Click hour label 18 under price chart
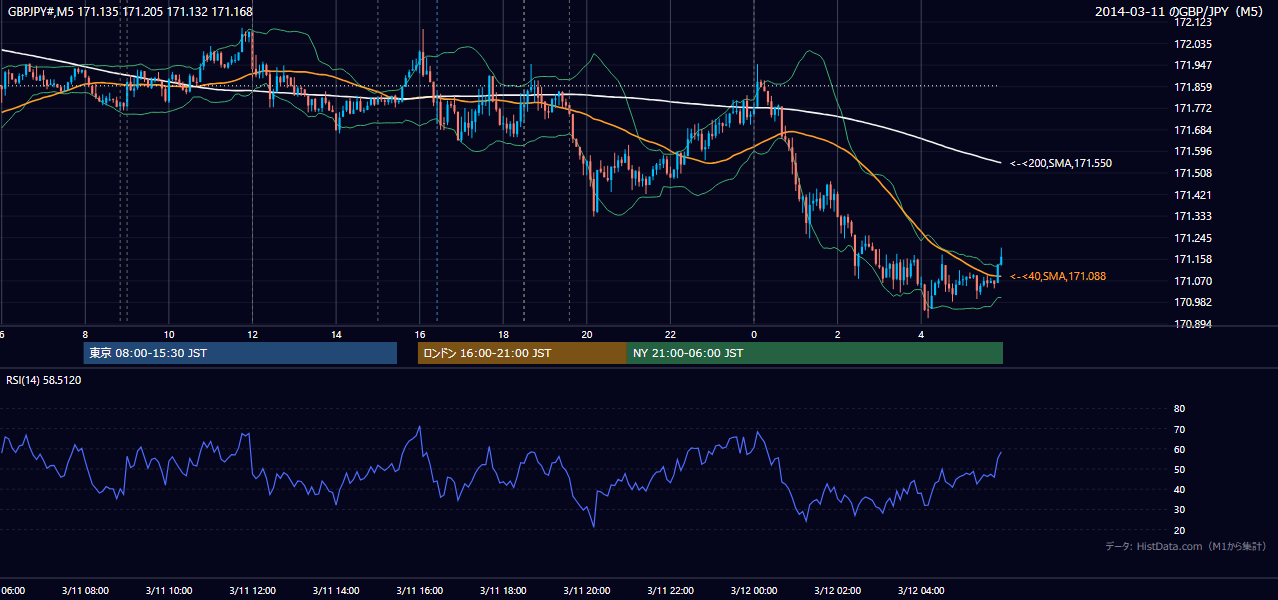This screenshot has width=1278, height=600. pos(504,335)
